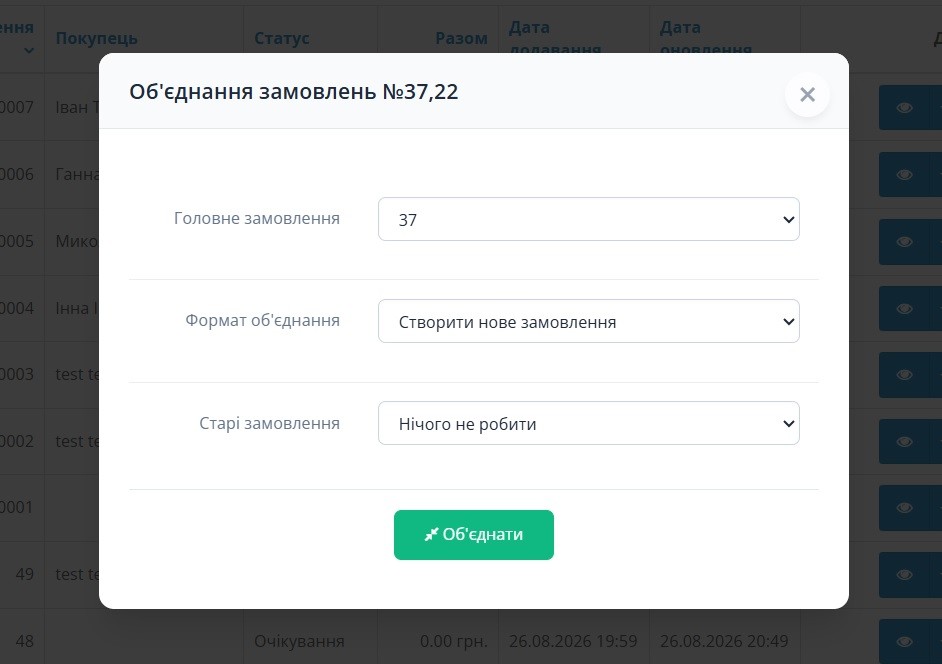942x664 pixels.
Task: Click the green Об'єднати button
Action: (474, 535)
